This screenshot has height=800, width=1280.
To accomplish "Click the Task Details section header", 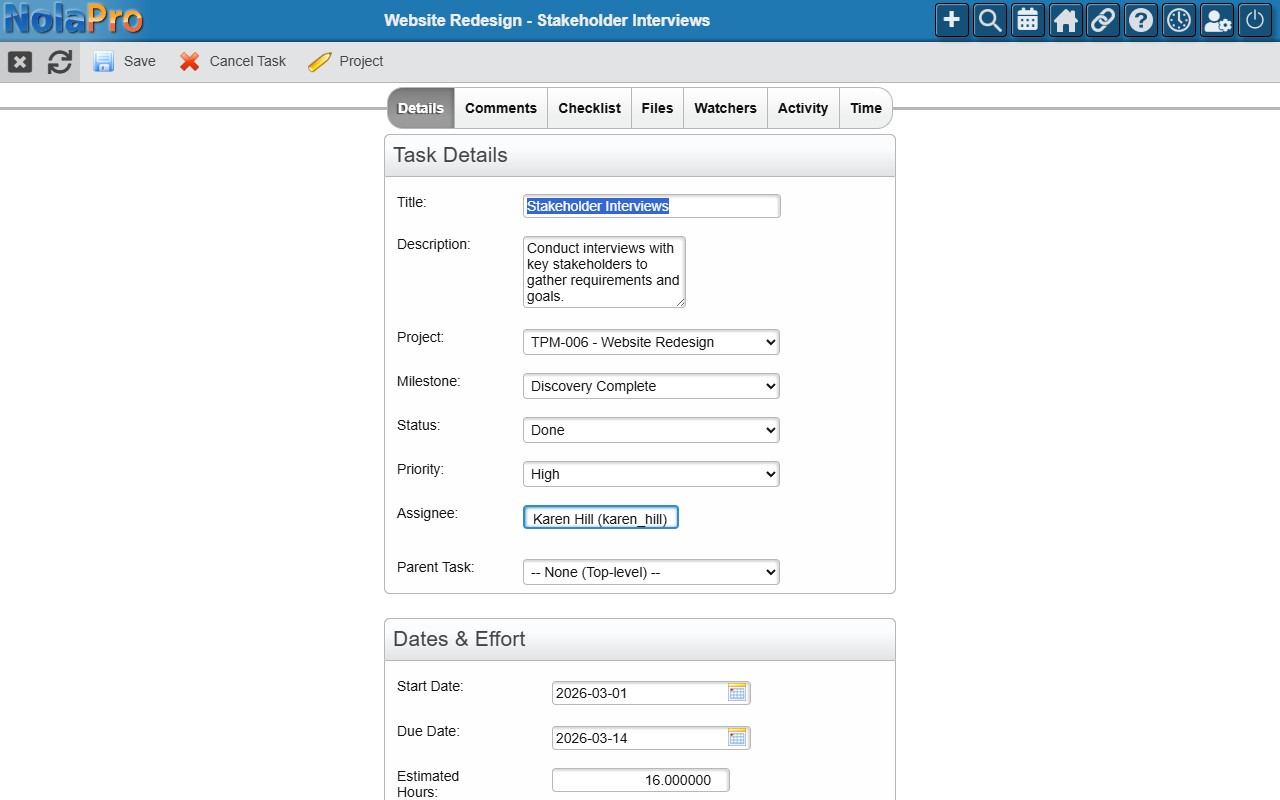I will [x=640, y=156].
